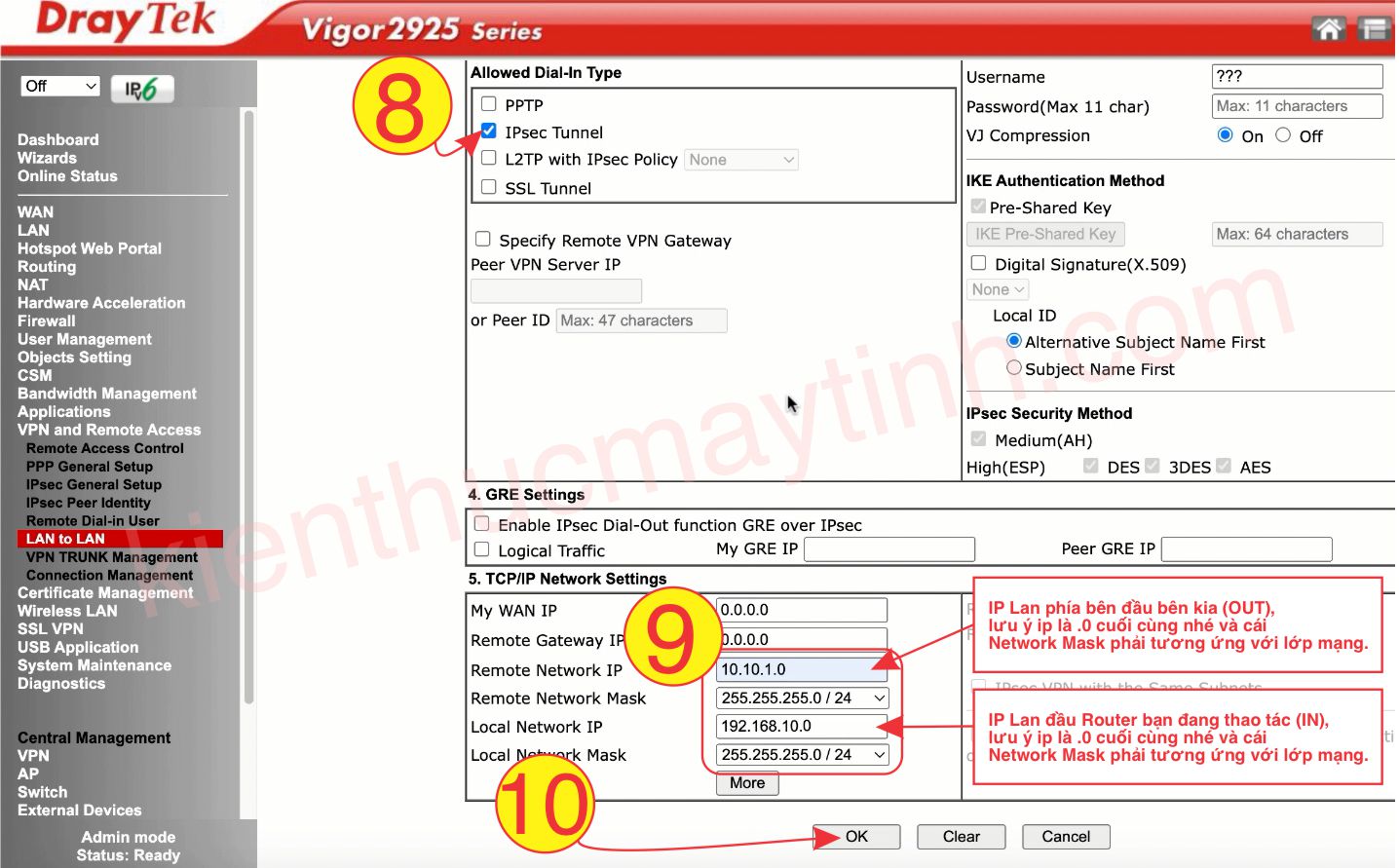Open the Remote Network Mask dropdown

803,698
